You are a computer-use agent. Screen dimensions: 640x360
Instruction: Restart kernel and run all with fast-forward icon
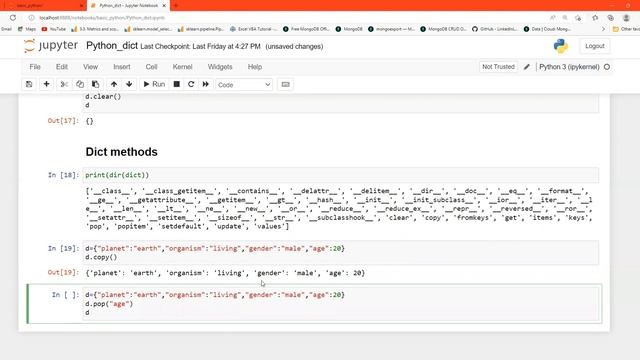pyautogui.click(x=206, y=84)
